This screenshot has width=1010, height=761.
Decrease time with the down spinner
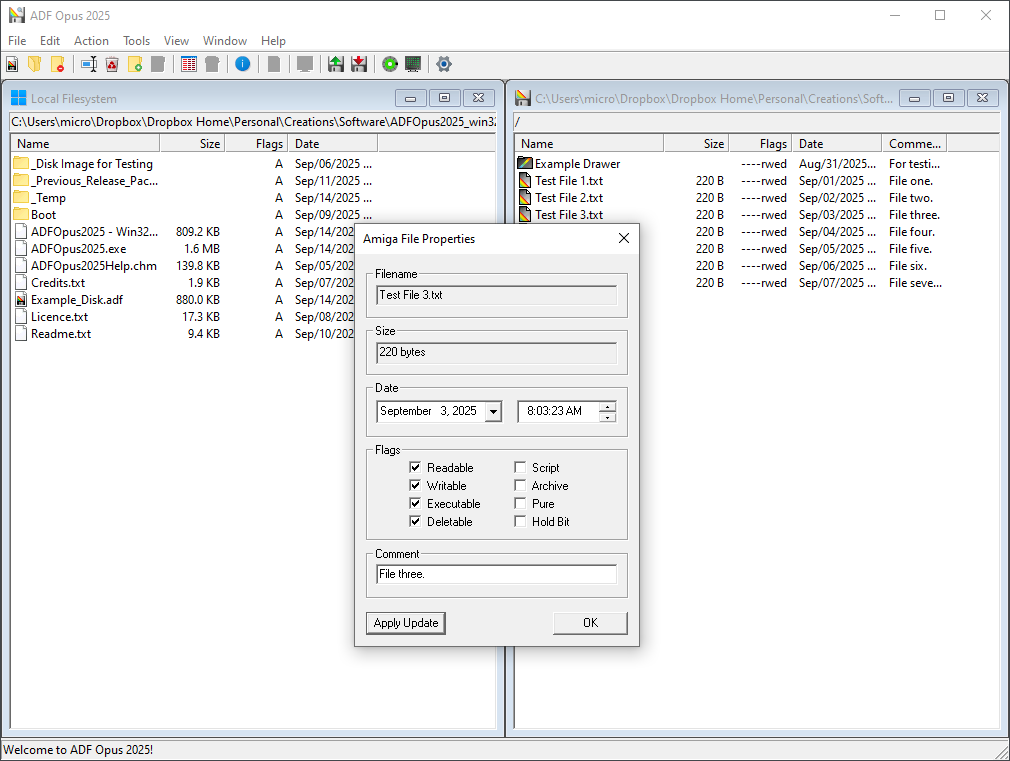607,416
